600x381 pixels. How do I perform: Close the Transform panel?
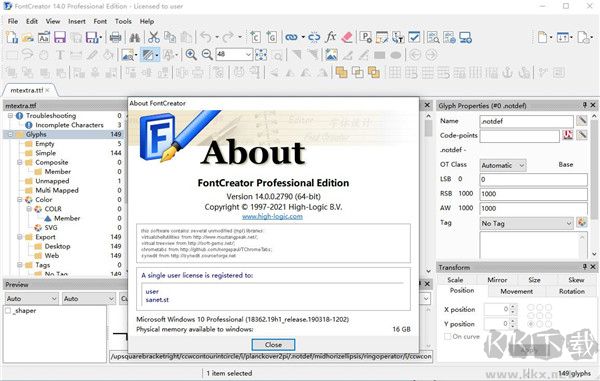[x=593, y=267]
